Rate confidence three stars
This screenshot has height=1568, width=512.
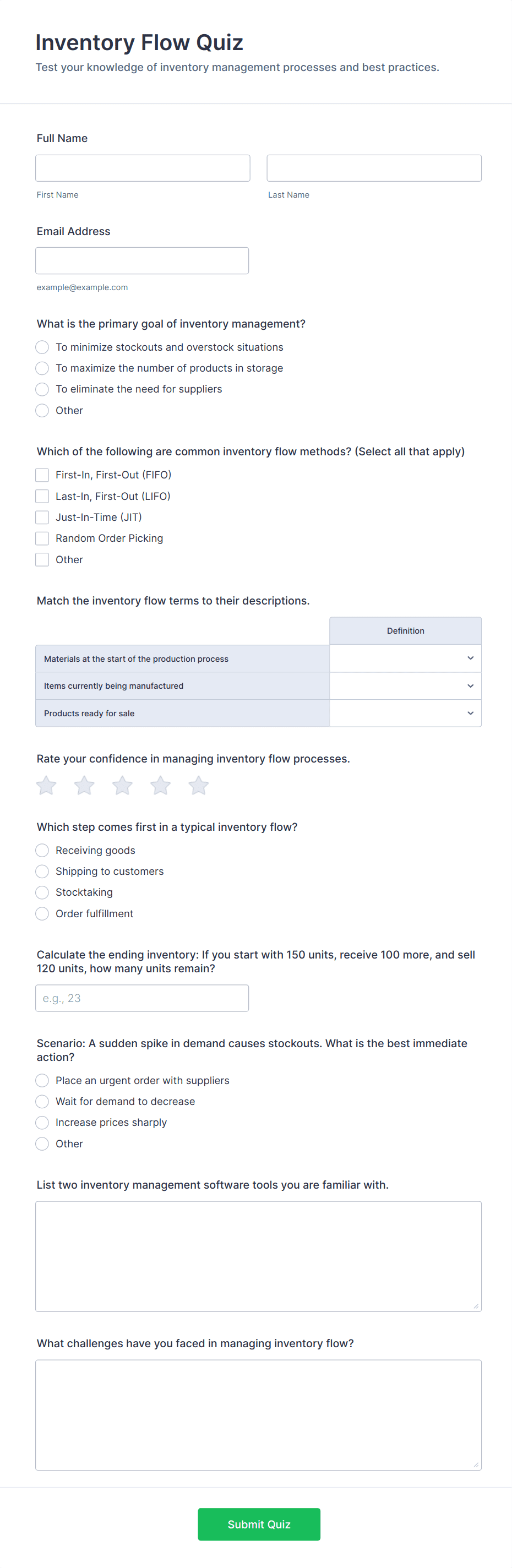click(x=122, y=785)
